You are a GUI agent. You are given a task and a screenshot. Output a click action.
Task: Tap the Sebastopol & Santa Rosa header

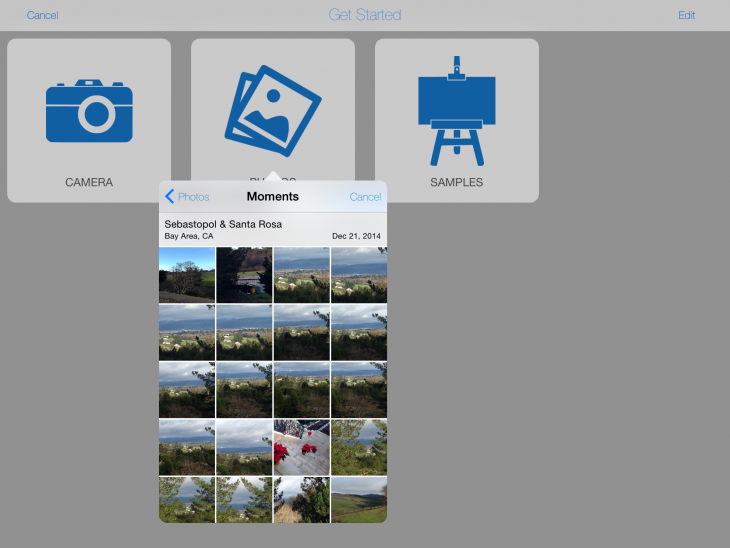(x=223, y=224)
